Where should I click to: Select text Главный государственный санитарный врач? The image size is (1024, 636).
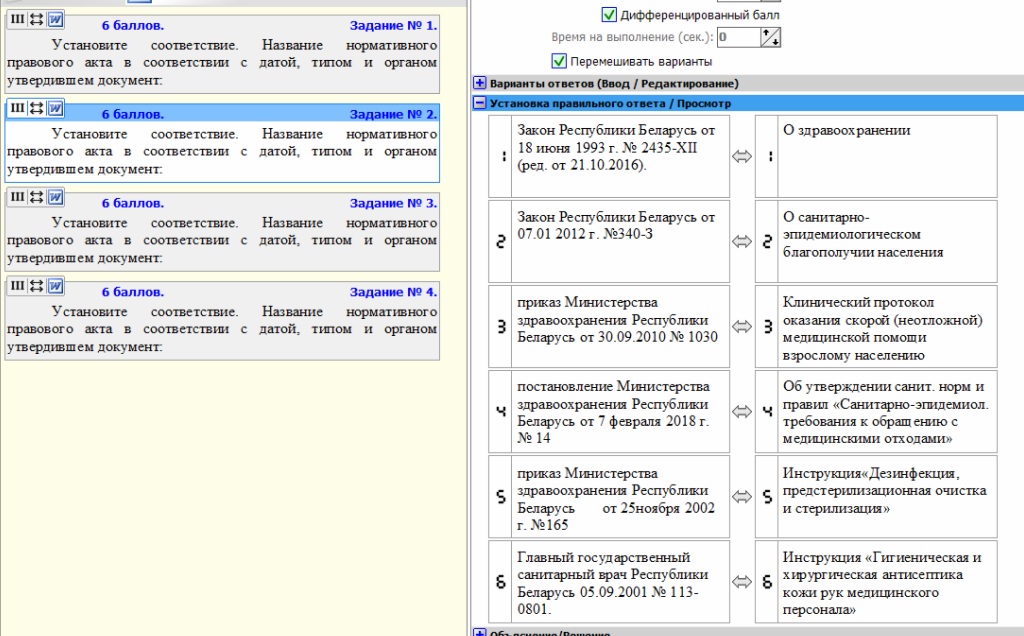[614, 583]
